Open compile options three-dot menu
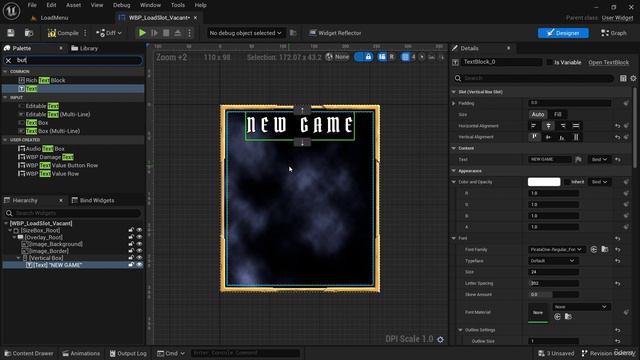The width and height of the screenshot is (640, 360). (85, 33)
